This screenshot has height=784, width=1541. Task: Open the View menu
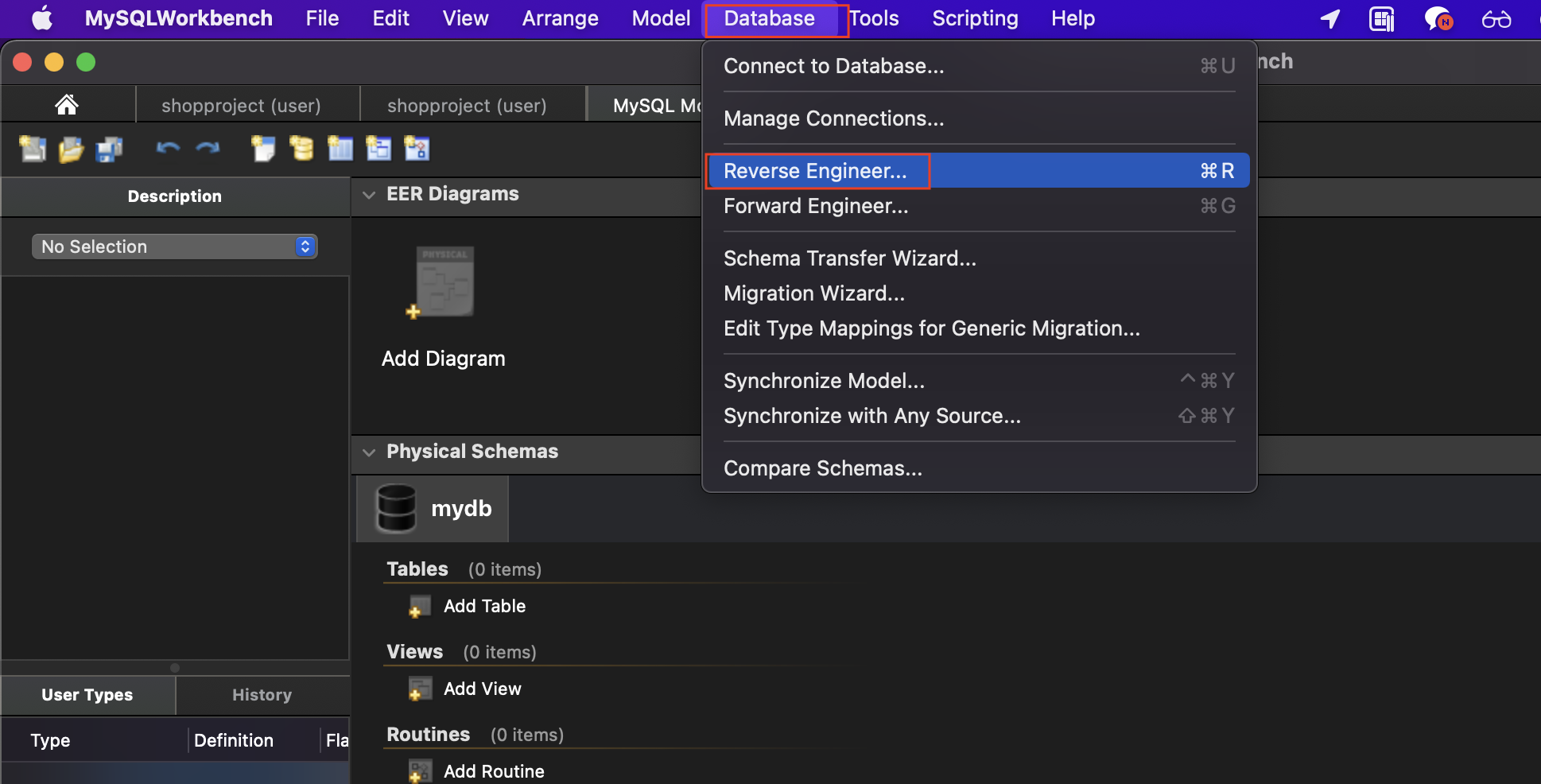click(x=466, y=18)
